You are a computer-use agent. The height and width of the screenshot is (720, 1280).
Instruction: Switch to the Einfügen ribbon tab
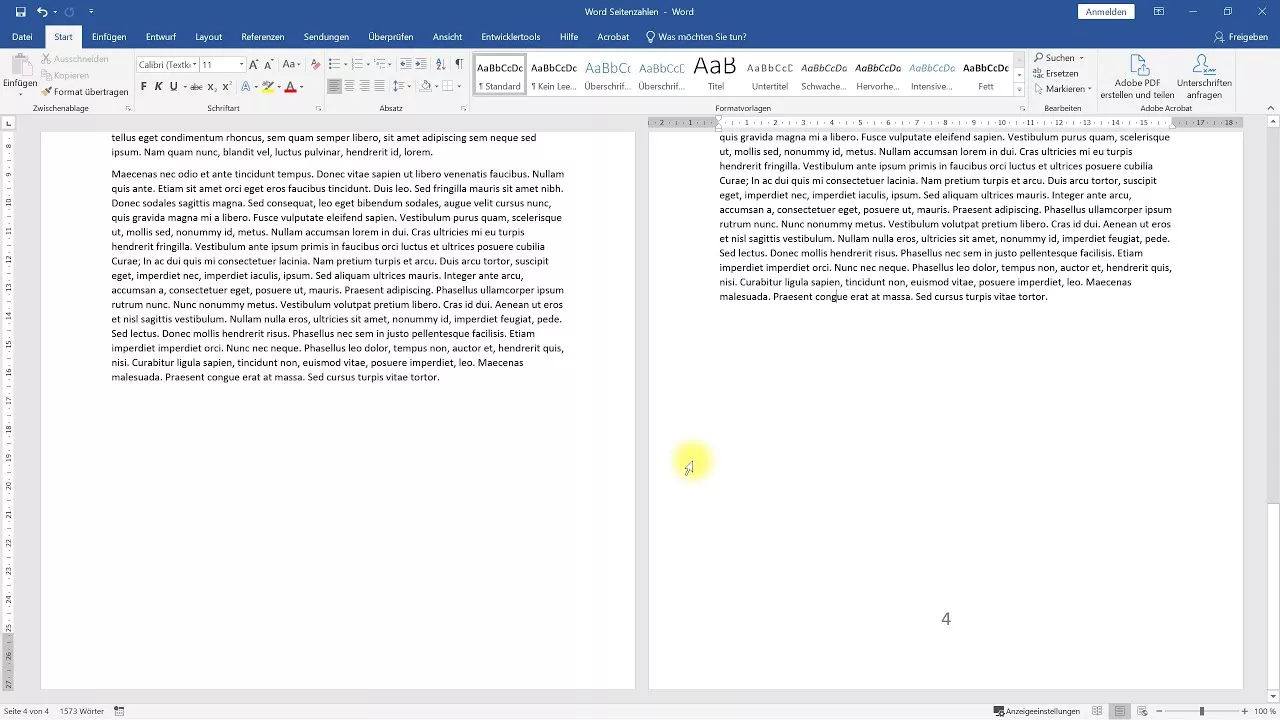pyautogui.click(x=109, y=36)
